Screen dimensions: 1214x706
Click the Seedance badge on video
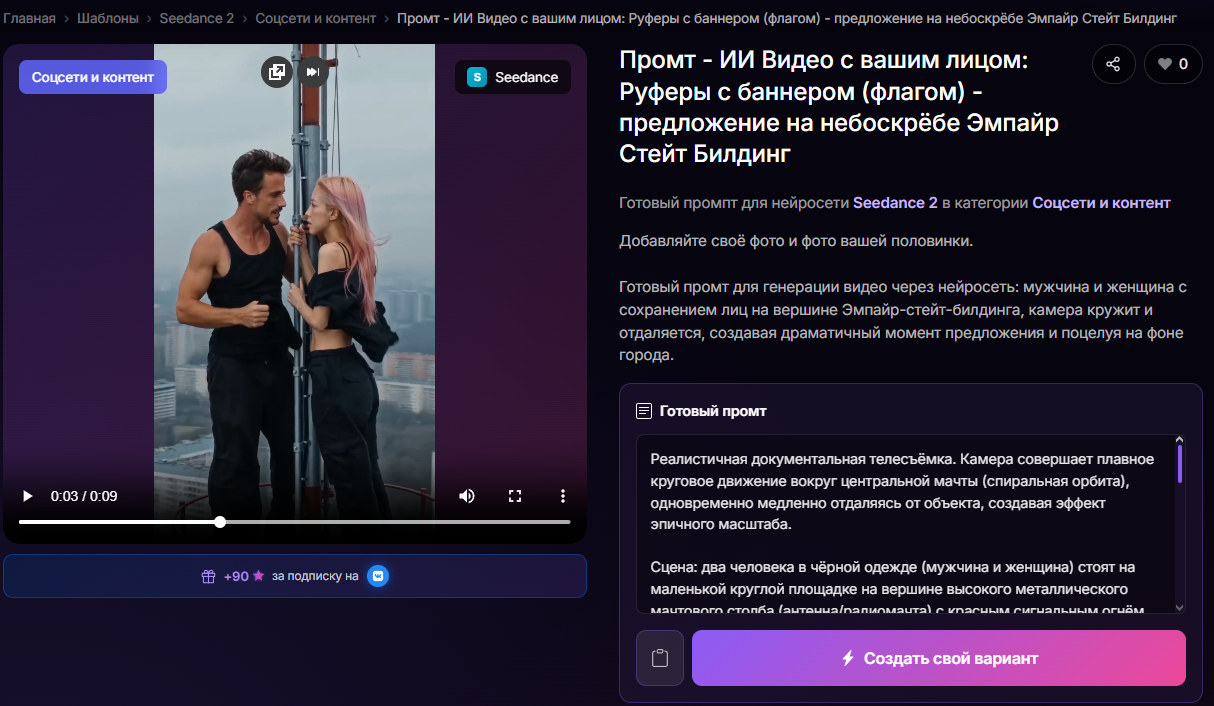513,77
